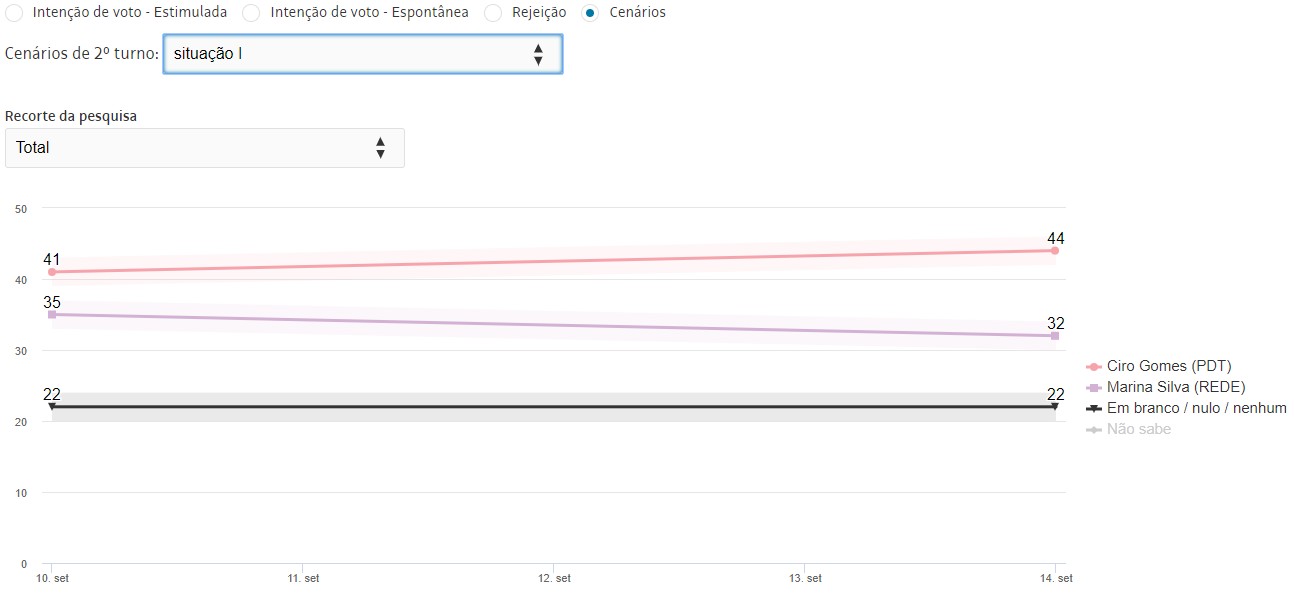
Task: Click the arrows on the Total selector
Action: pyautogui.click(x=380, y=148)
